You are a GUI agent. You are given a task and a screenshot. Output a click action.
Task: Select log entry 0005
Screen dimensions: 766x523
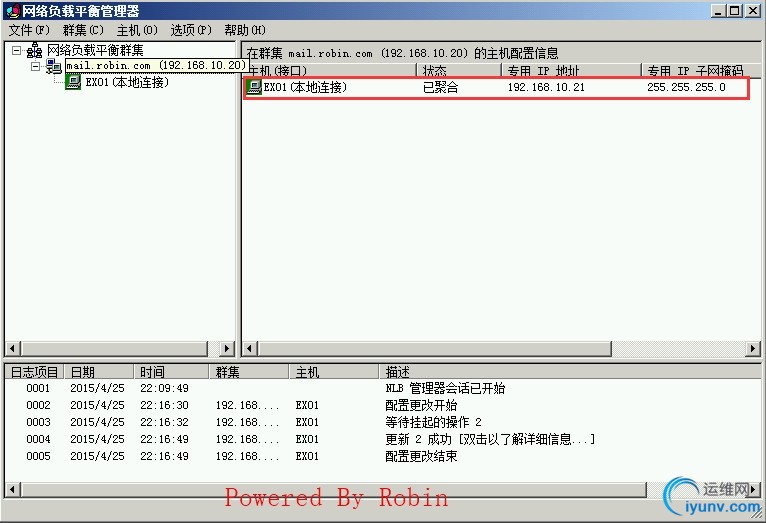(383, 457)
